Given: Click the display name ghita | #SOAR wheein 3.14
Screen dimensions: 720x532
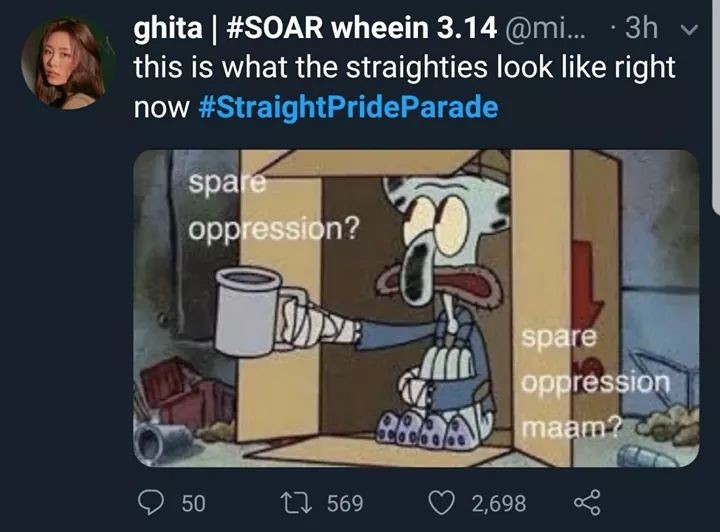Looking at the screenshot, I should coord(315,28).
